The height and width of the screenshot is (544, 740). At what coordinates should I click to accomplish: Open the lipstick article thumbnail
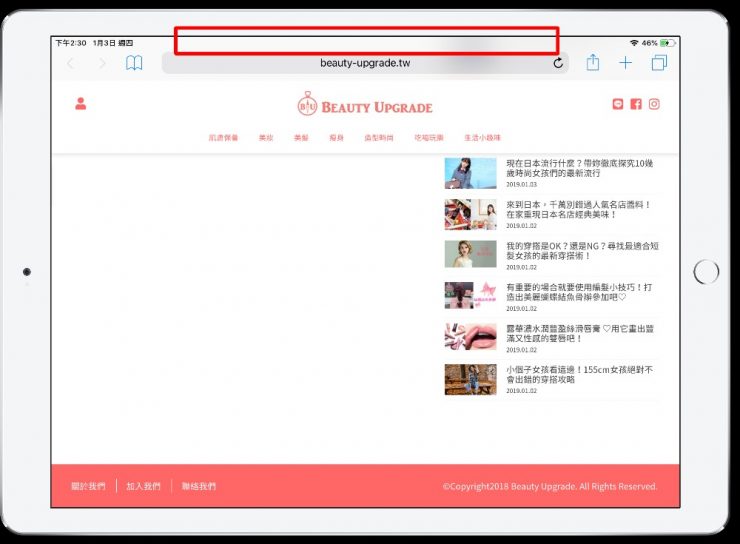click(470, 337)
